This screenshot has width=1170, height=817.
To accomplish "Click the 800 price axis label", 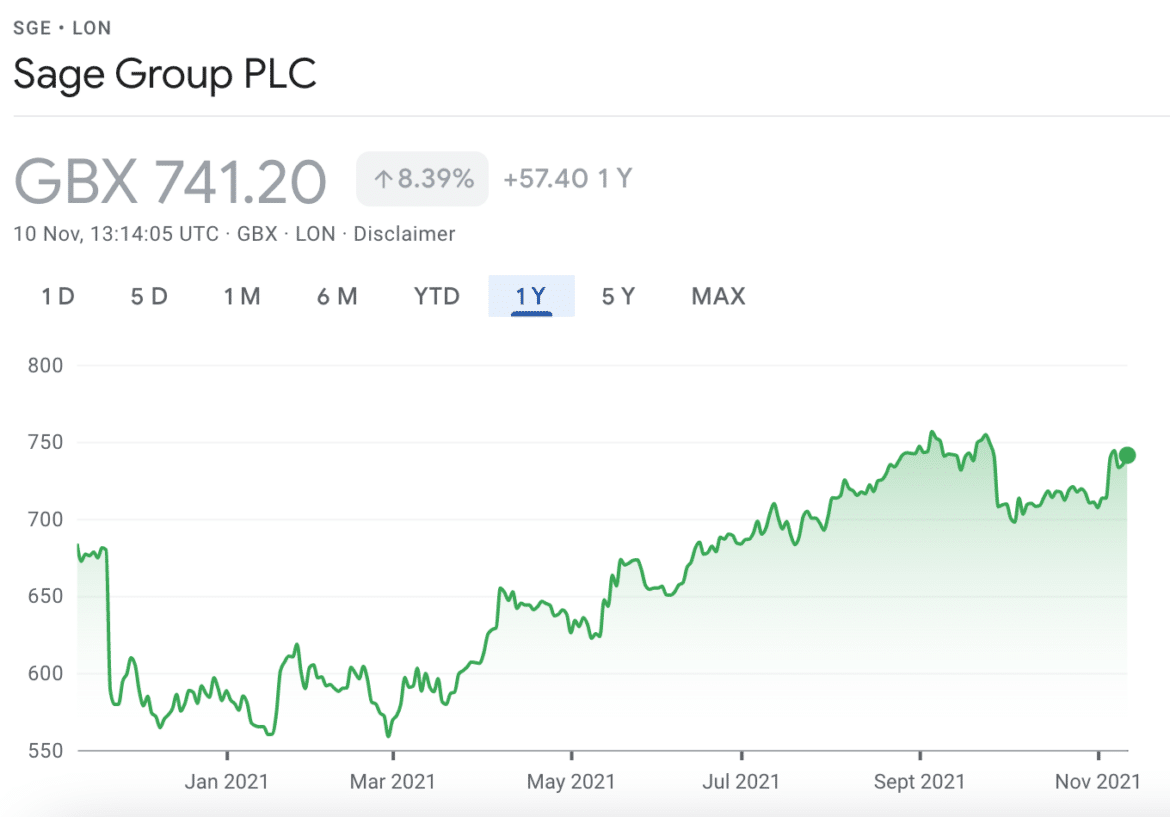I will [x=44, y=365].
